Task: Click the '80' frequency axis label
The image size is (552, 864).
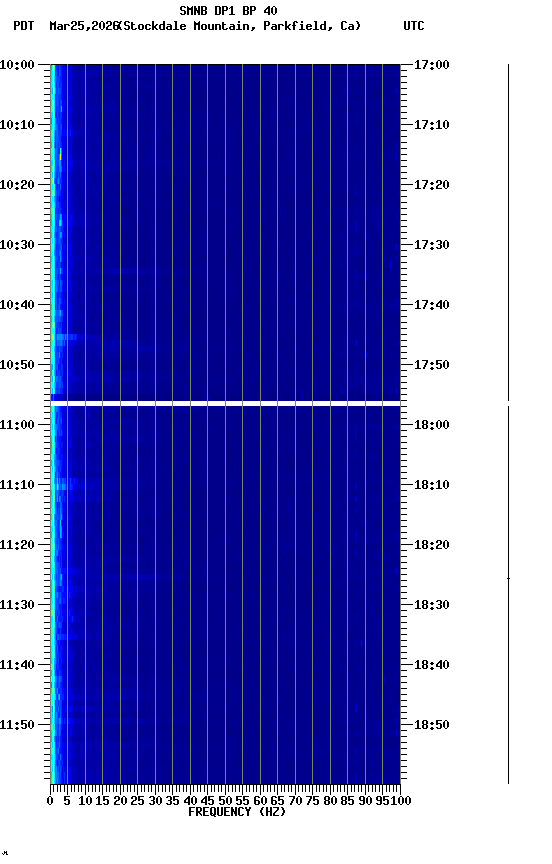Action: 330,801
